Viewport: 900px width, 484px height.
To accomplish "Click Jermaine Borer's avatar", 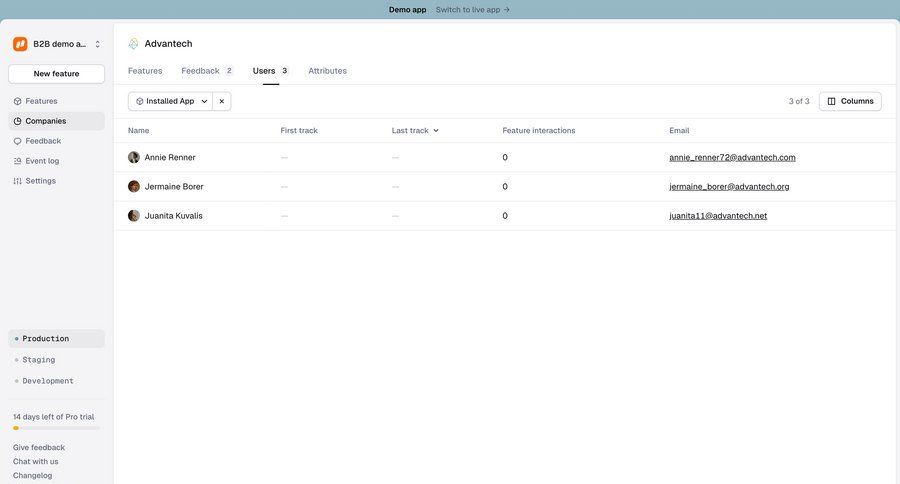I will pos(134,187).
